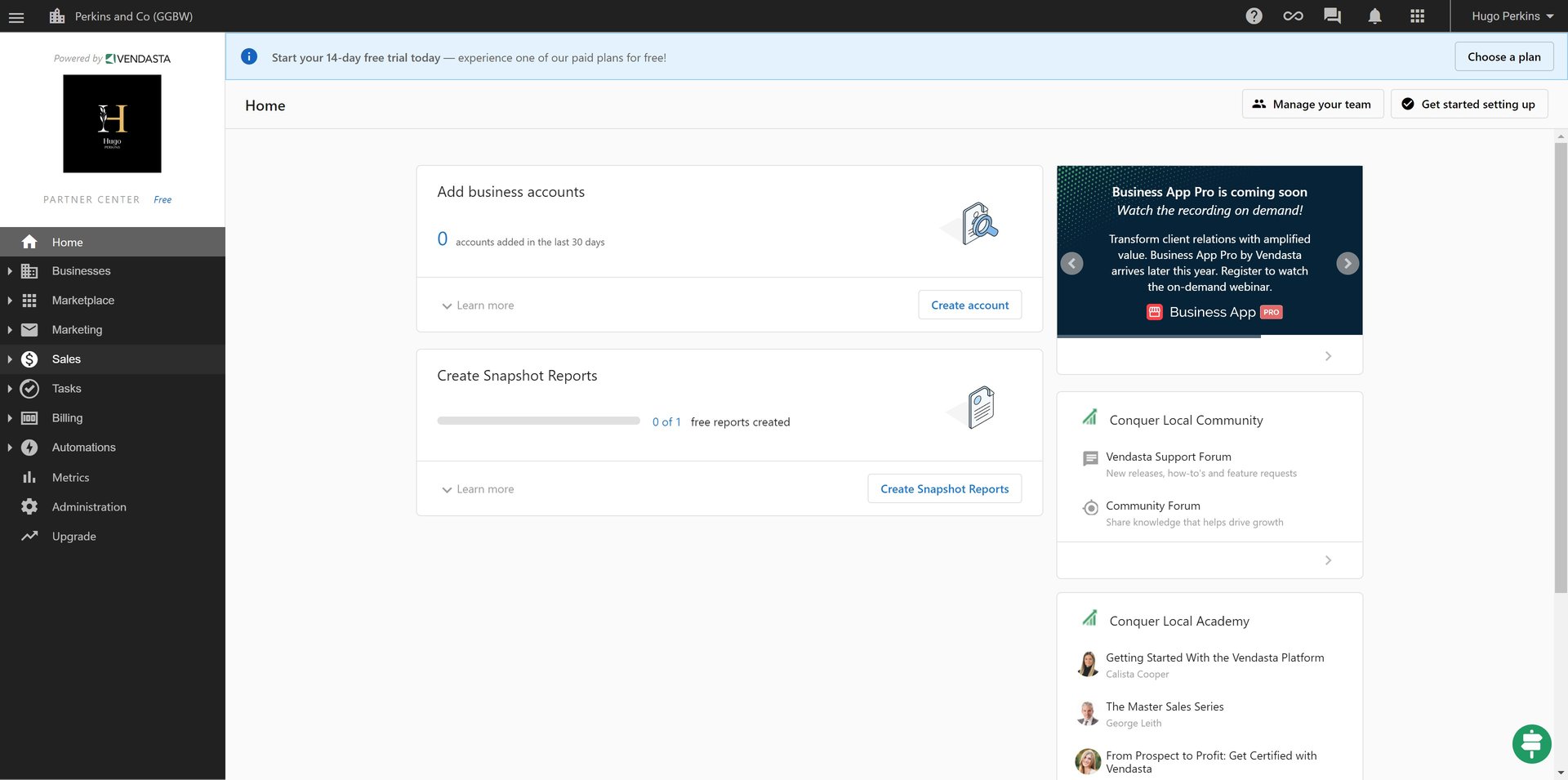Expand the Tasks menu arrow
The width and height of the screenshot is (1568, 780).
(x=9, y=389)
